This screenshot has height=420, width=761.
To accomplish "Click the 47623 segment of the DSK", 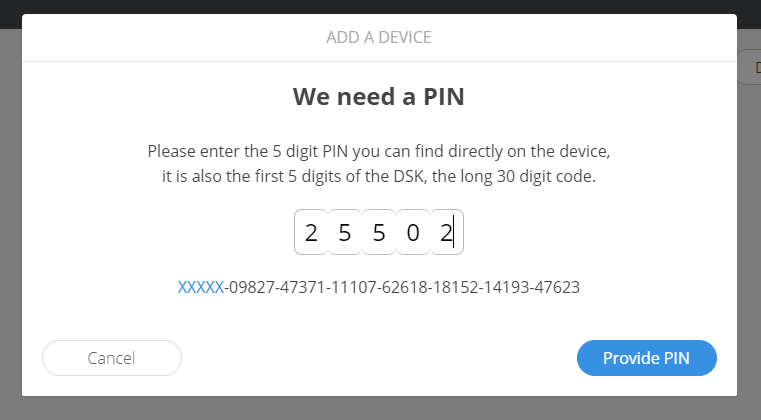I will [558, 287].
